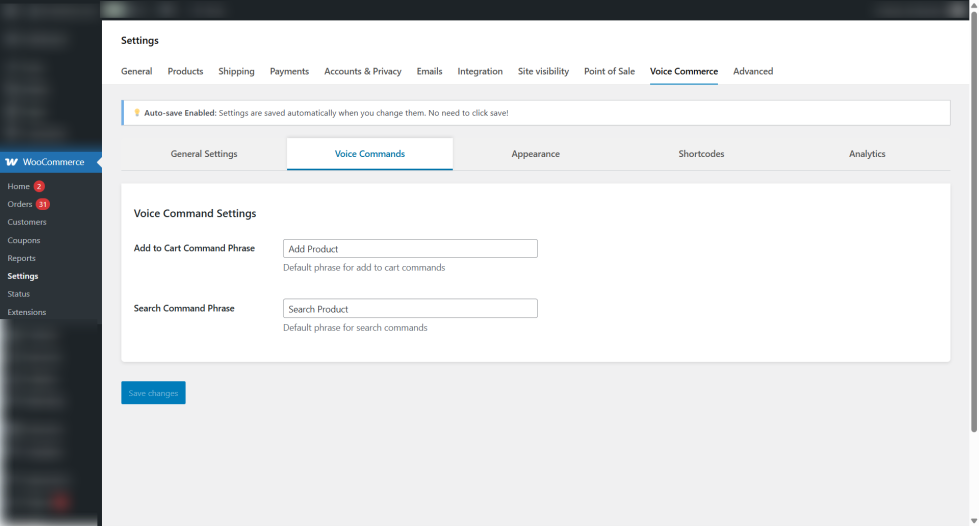Go to the Emails tab
Image resolution: width=979 pixels, height=526 pixels.
pyautogui.click(x=430, y=71)
